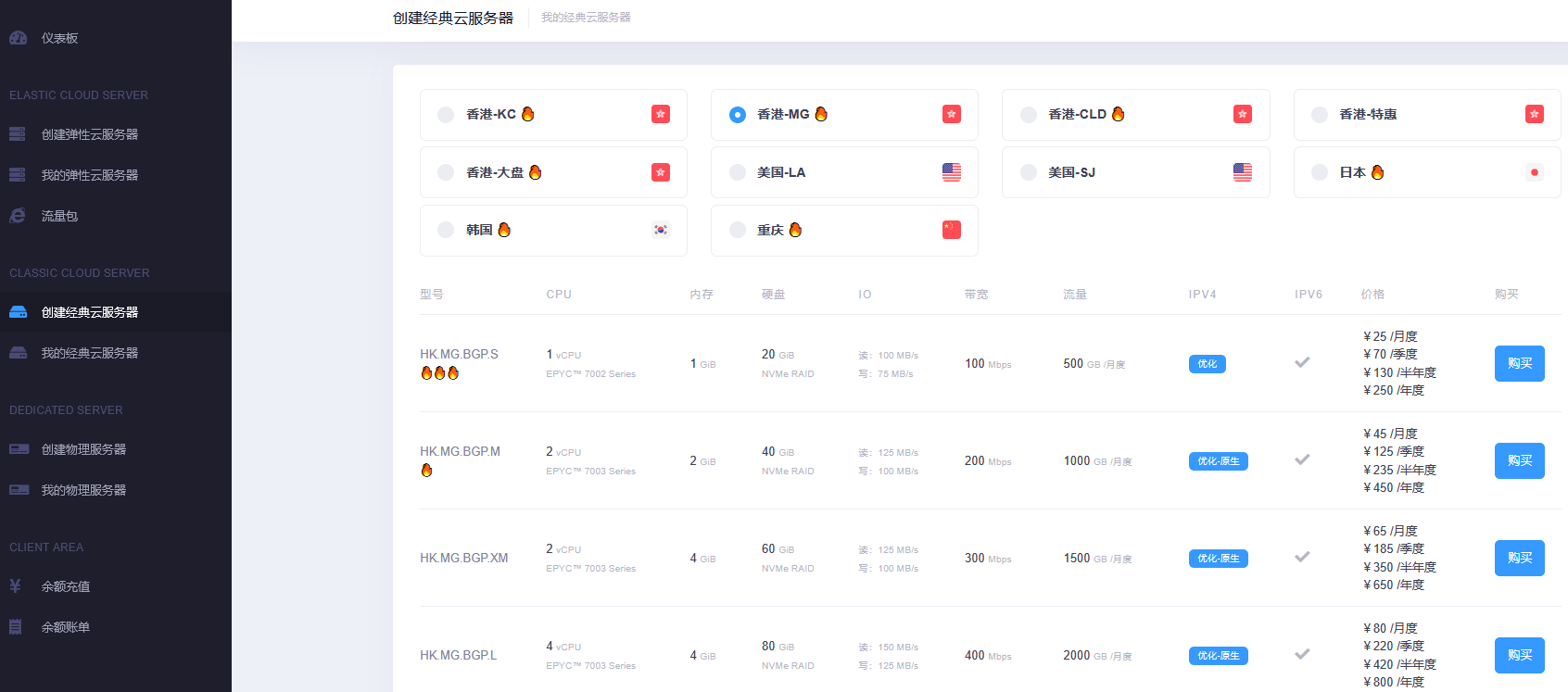Click the Hong Kong flag on 香港-KC card
Image resolution: width=1568 pixels, height=692 pixels.
click(x=661, y=114)
